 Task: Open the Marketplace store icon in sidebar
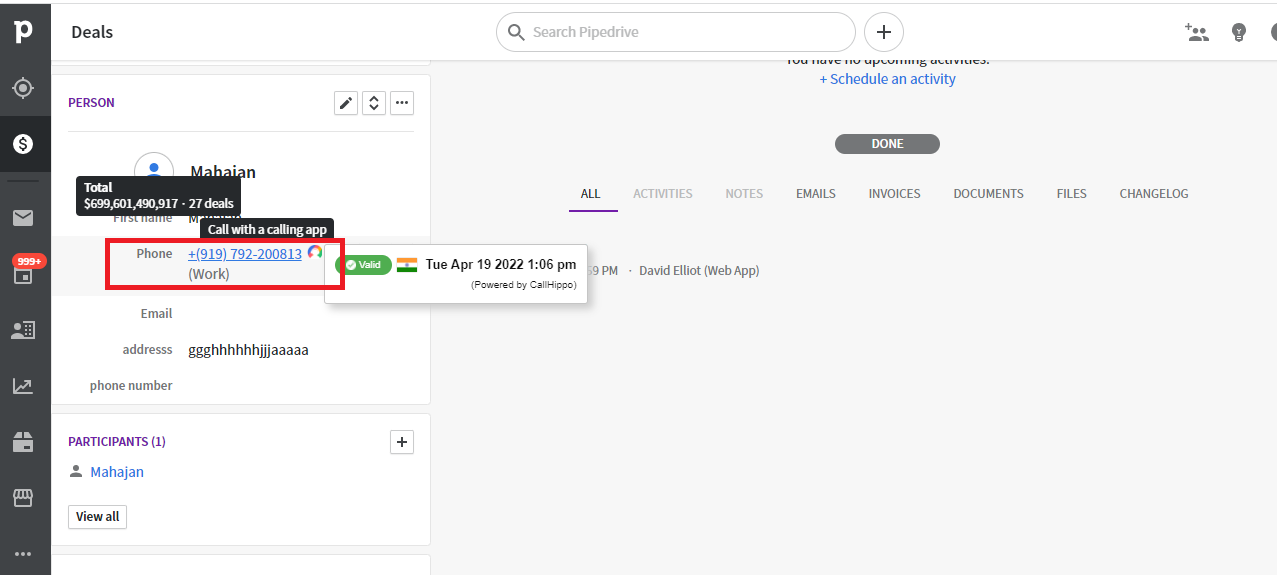(x=23, y=497)
